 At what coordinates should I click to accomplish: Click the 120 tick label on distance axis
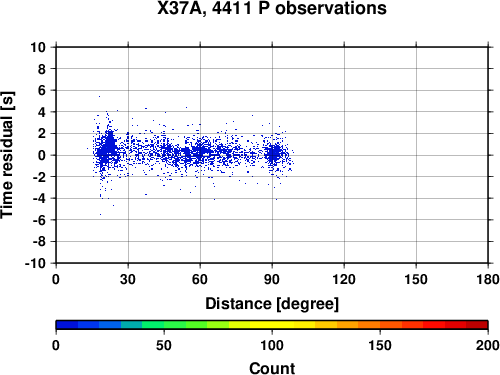pyautogui.click(x=344, y=279)
